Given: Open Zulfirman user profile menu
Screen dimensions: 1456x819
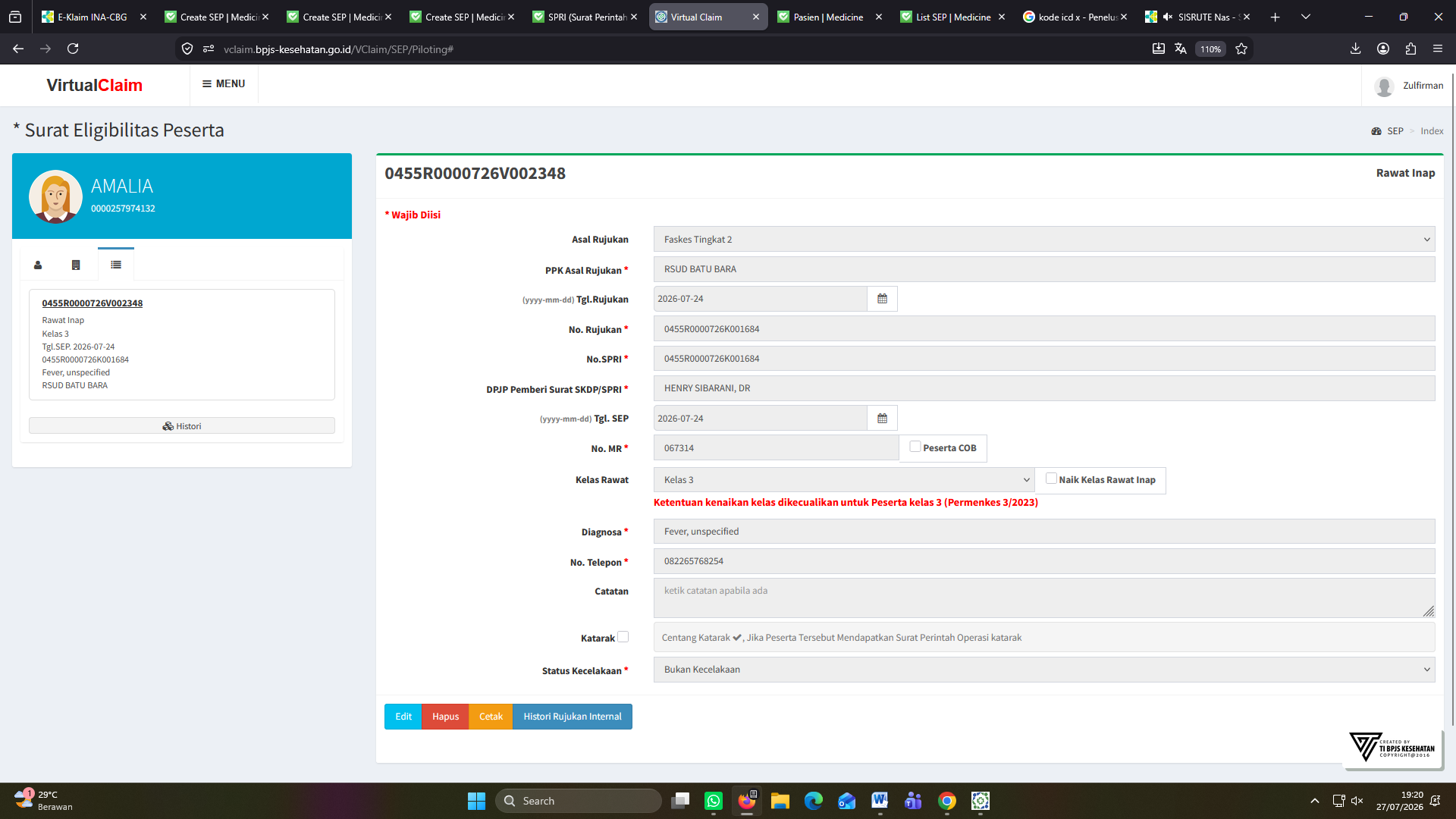Looking at the screenshot, I should 1409,86.
